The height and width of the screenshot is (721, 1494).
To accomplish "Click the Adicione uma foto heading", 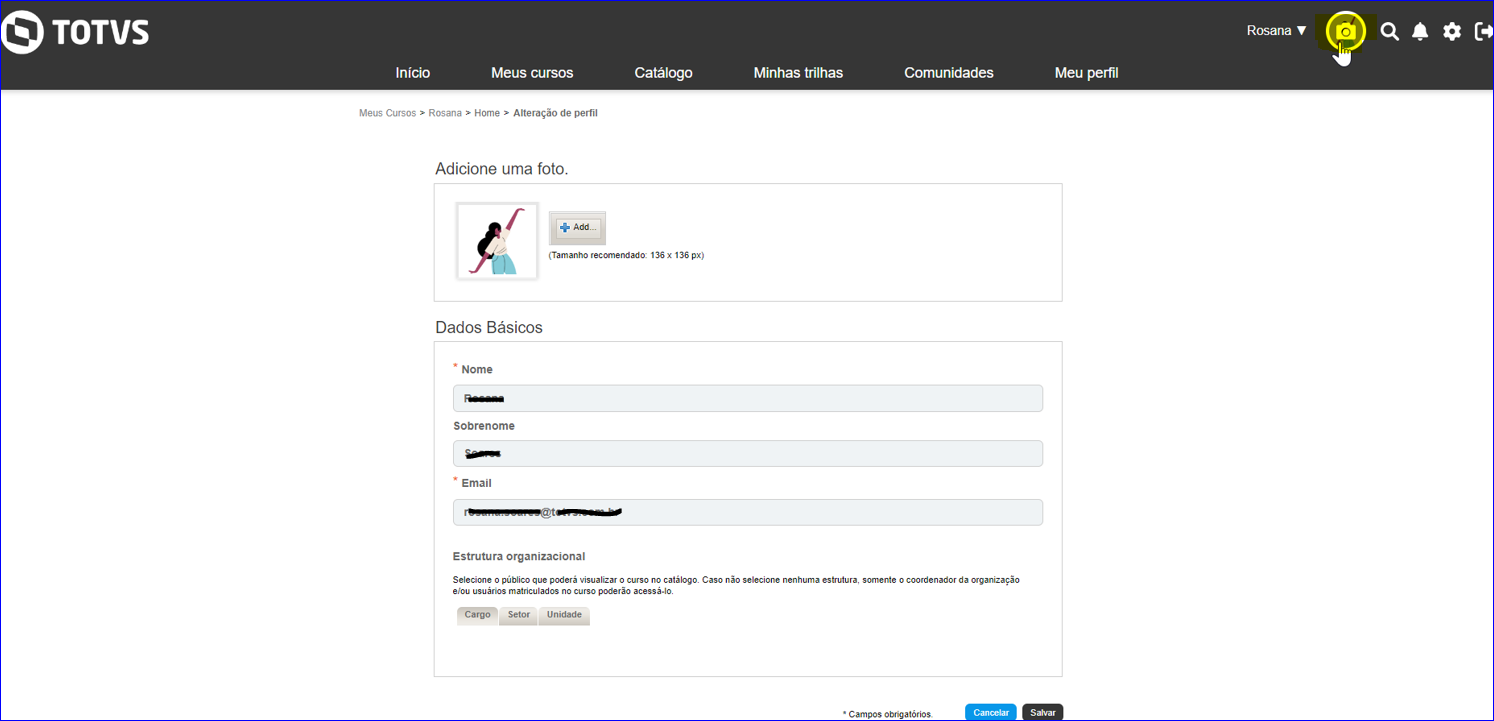I will 502,169.
